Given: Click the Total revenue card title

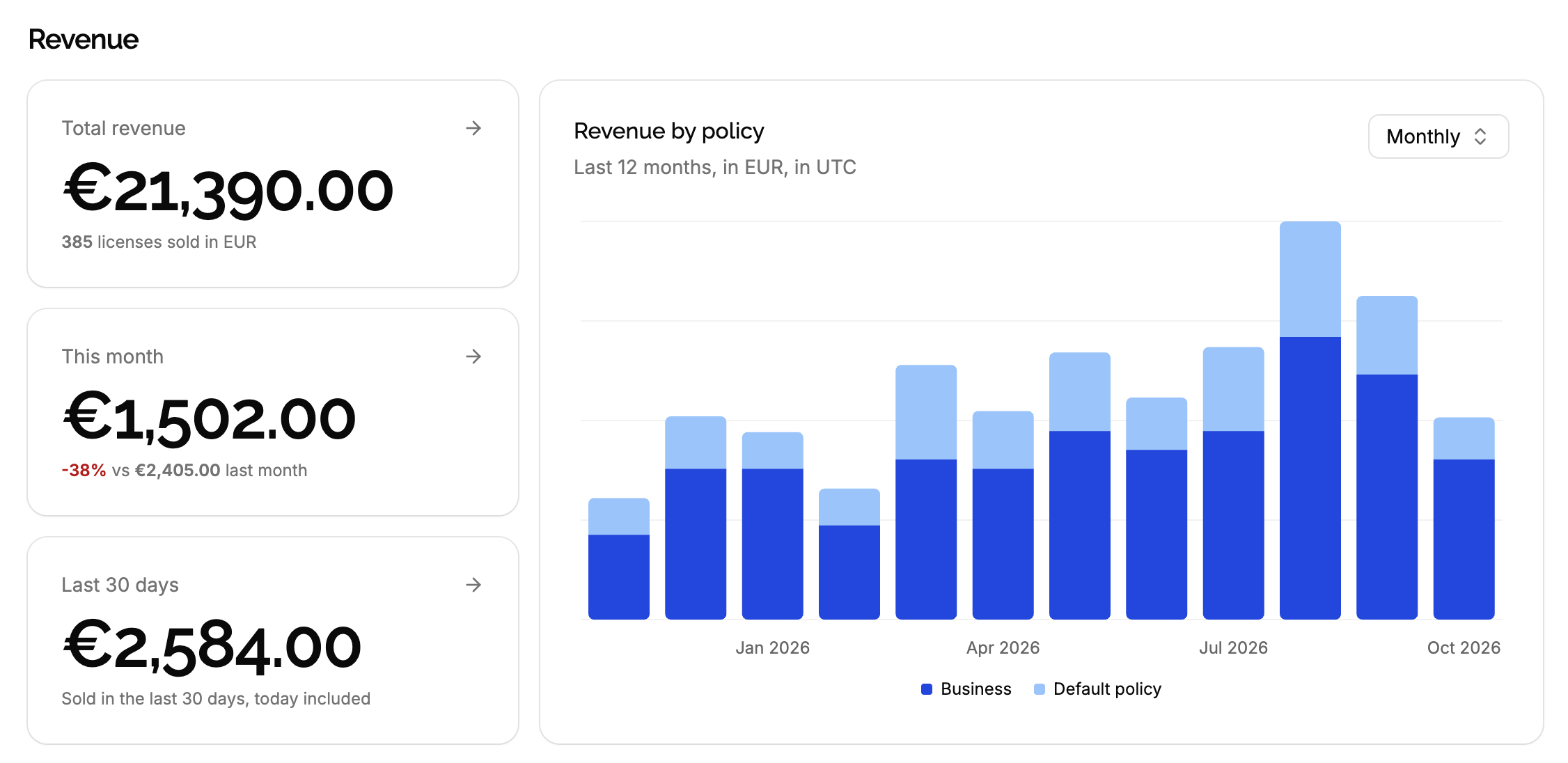Looking at the screenshot, I should [123, 128].
